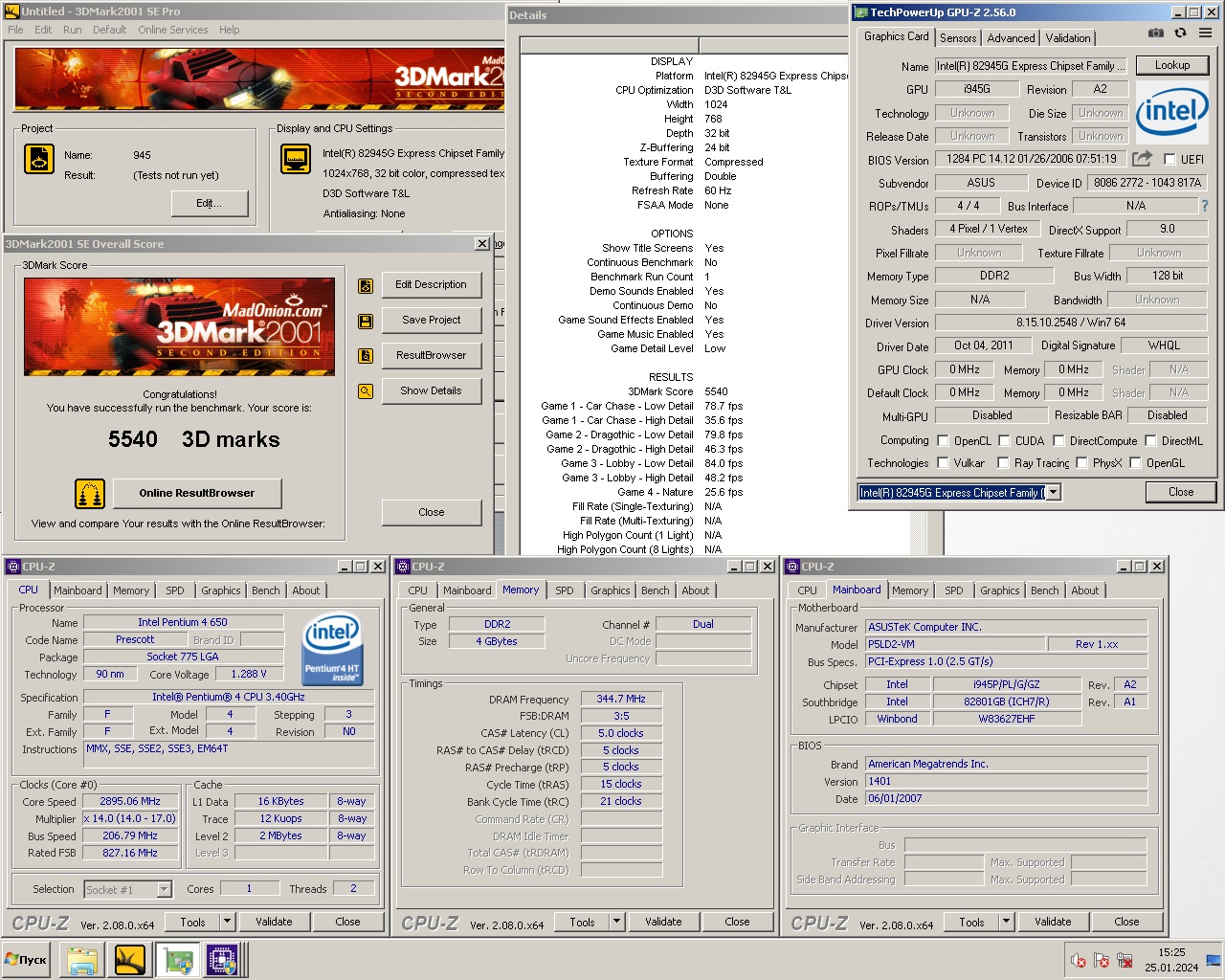Click the DRAM Frequency 344.7 MHz value
This screenshot has width=1225, height=980.
621,699
